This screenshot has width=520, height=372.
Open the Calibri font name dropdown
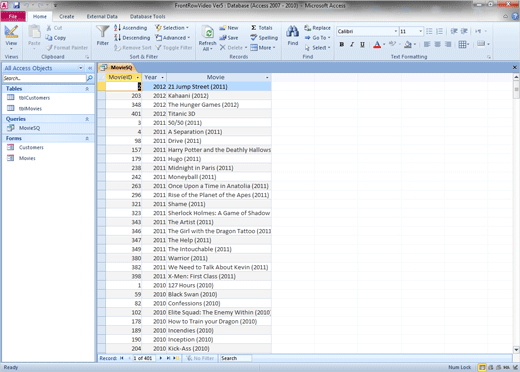point(396,31)
